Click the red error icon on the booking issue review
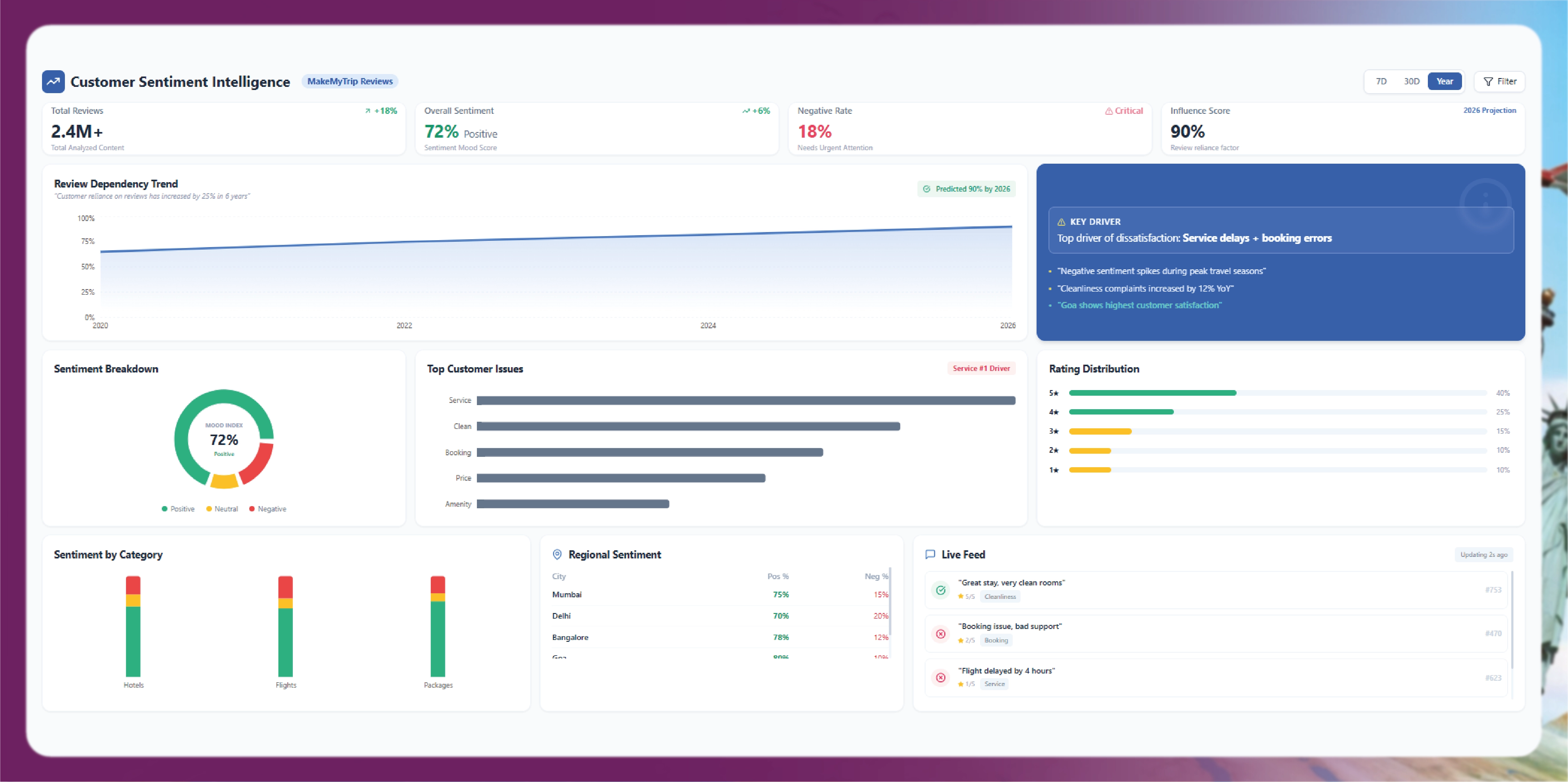1568x782 pixels. (x=941, y=633)
